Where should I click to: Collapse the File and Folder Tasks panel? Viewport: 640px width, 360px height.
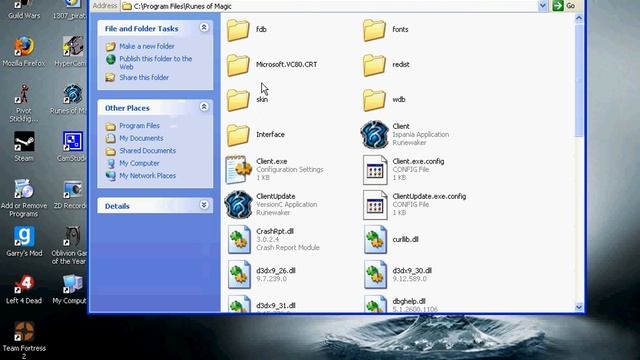pyautogui.click(x=204, y=28)
